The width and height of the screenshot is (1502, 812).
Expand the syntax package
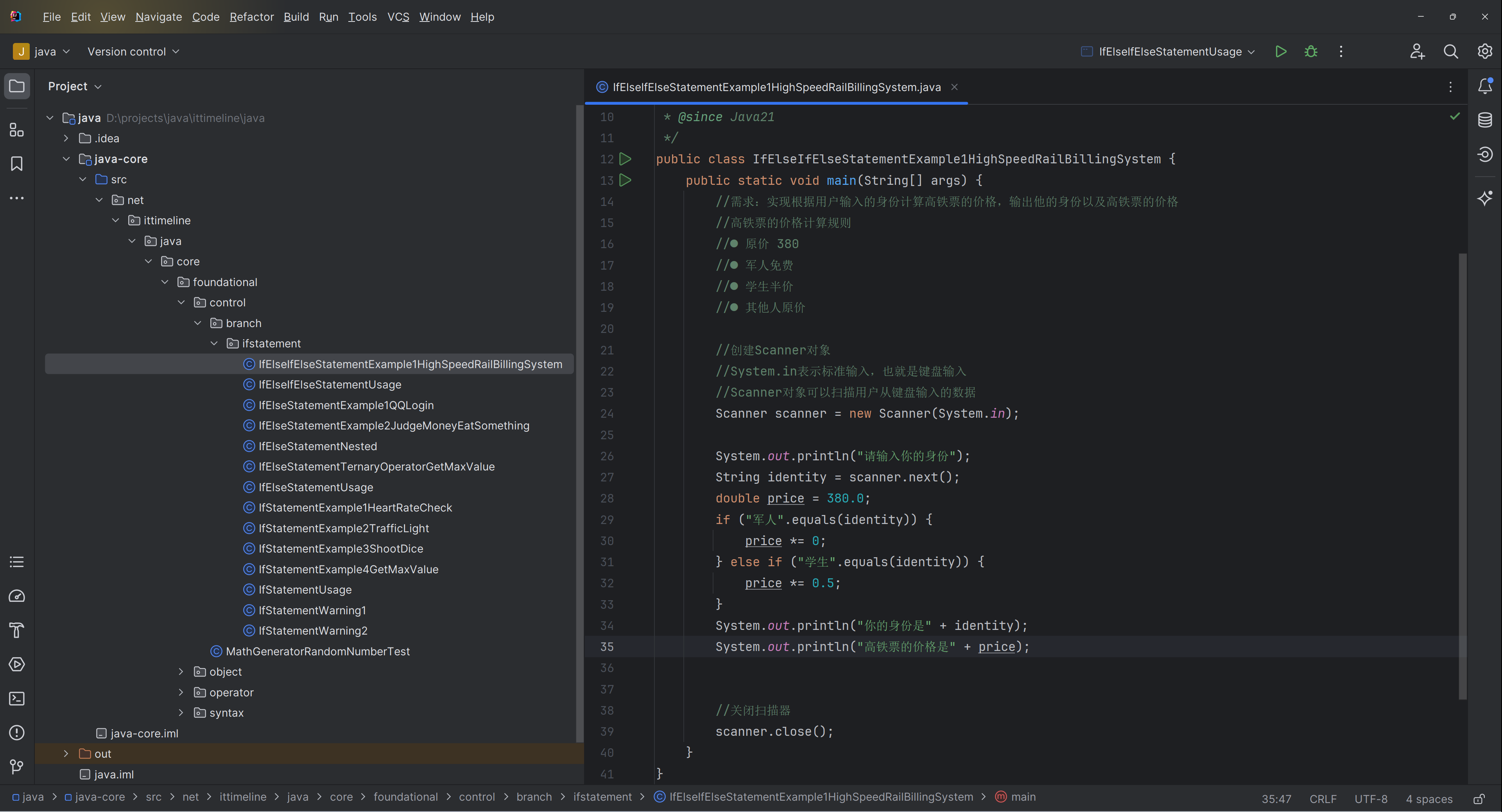(181, 712)
